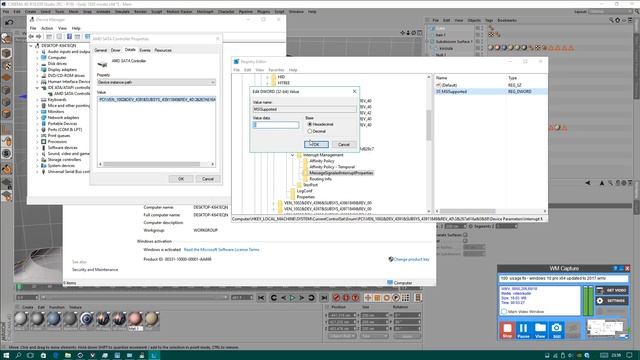
Task: Go to the next keyframe in Cinema 4D
Action: coord(311,298)
